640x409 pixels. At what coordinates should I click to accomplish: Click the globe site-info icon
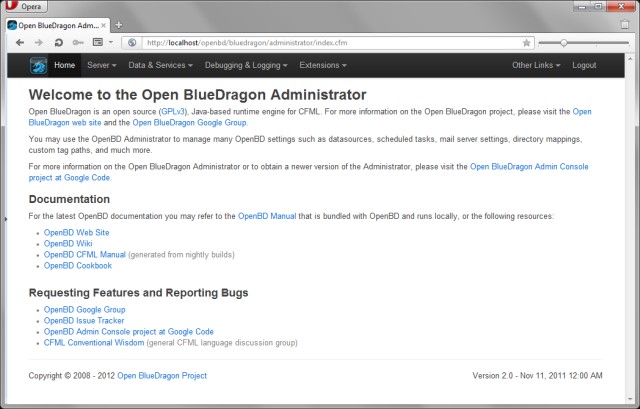pos(132,42)
